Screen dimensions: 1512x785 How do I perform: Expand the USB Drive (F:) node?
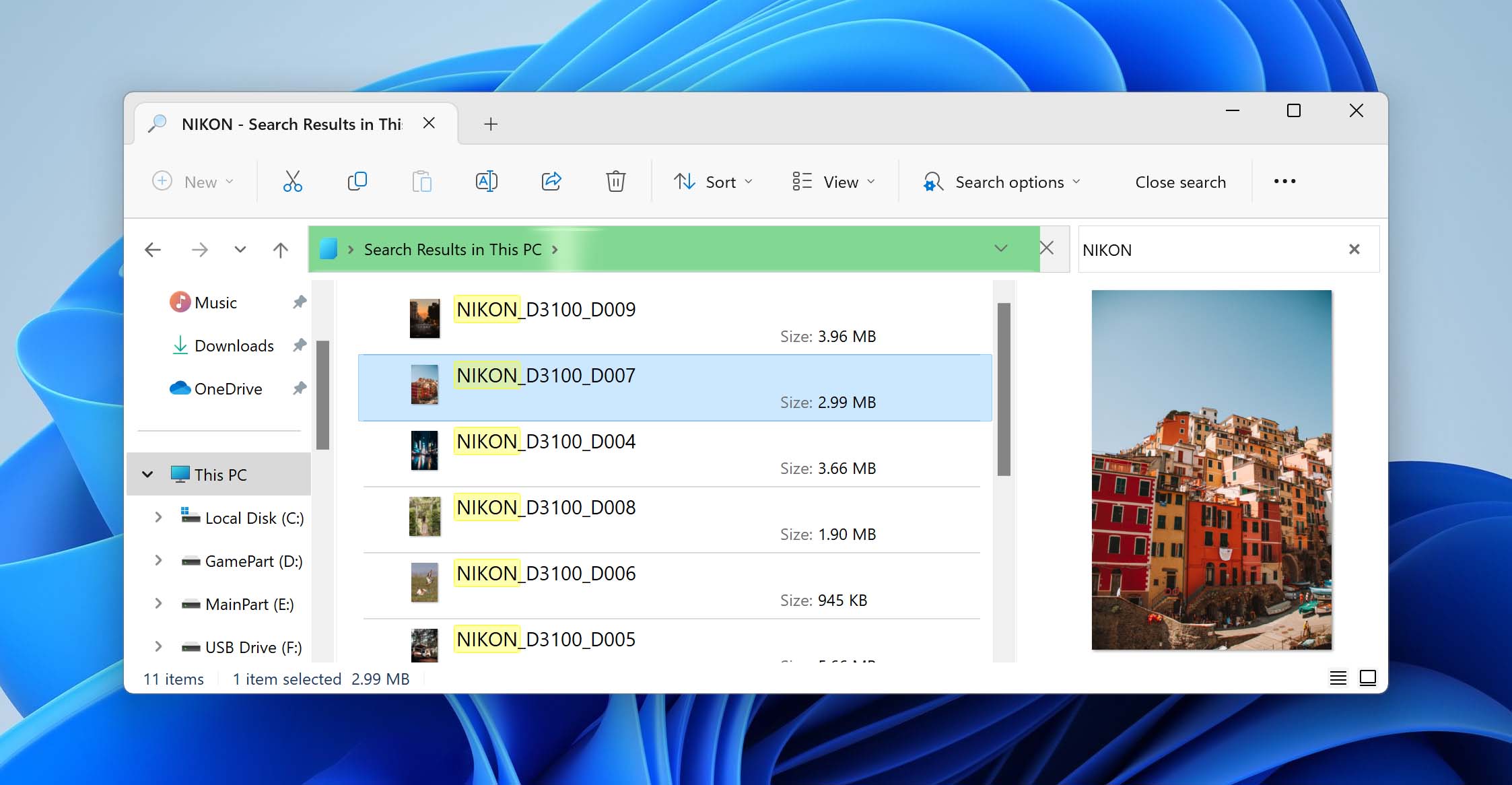pyautogui.click(x=158, y=647)
